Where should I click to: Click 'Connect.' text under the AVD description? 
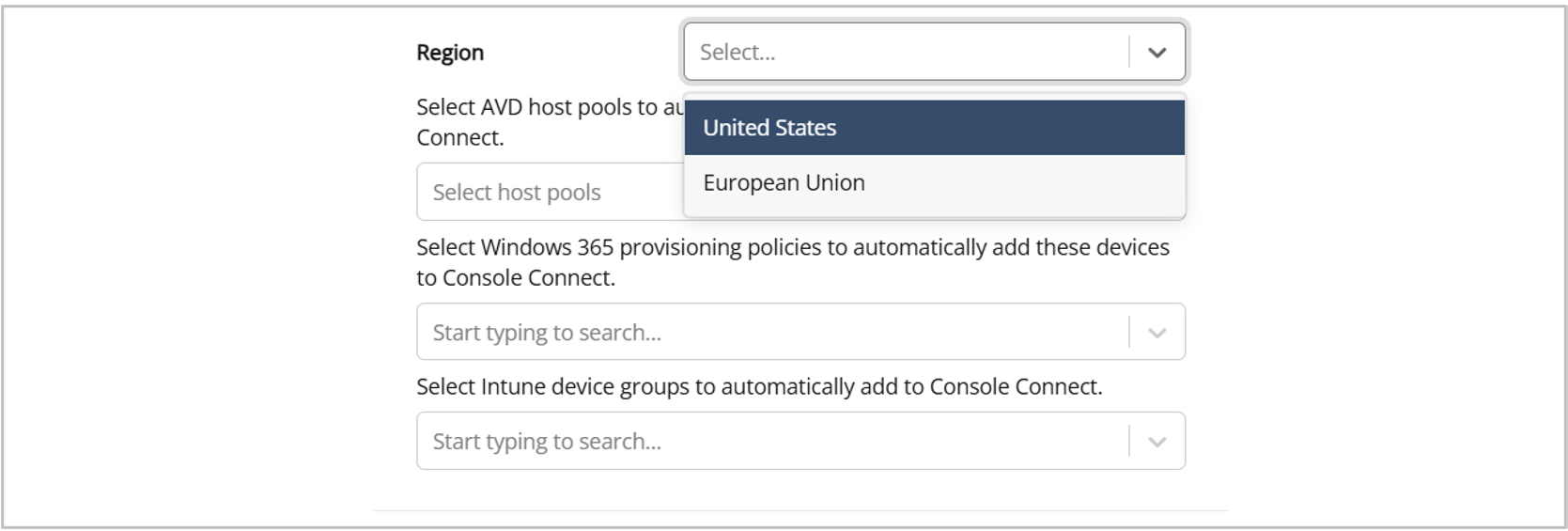tap(459, 138)
